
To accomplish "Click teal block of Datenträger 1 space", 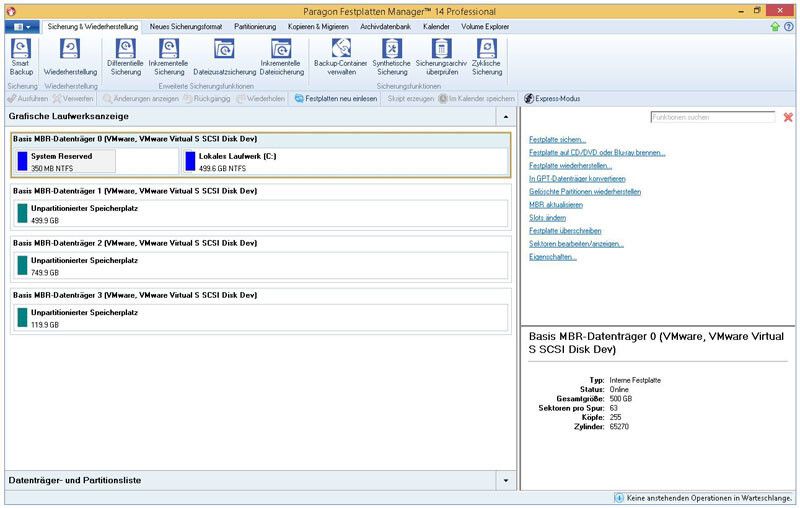I will coord(22,214).
